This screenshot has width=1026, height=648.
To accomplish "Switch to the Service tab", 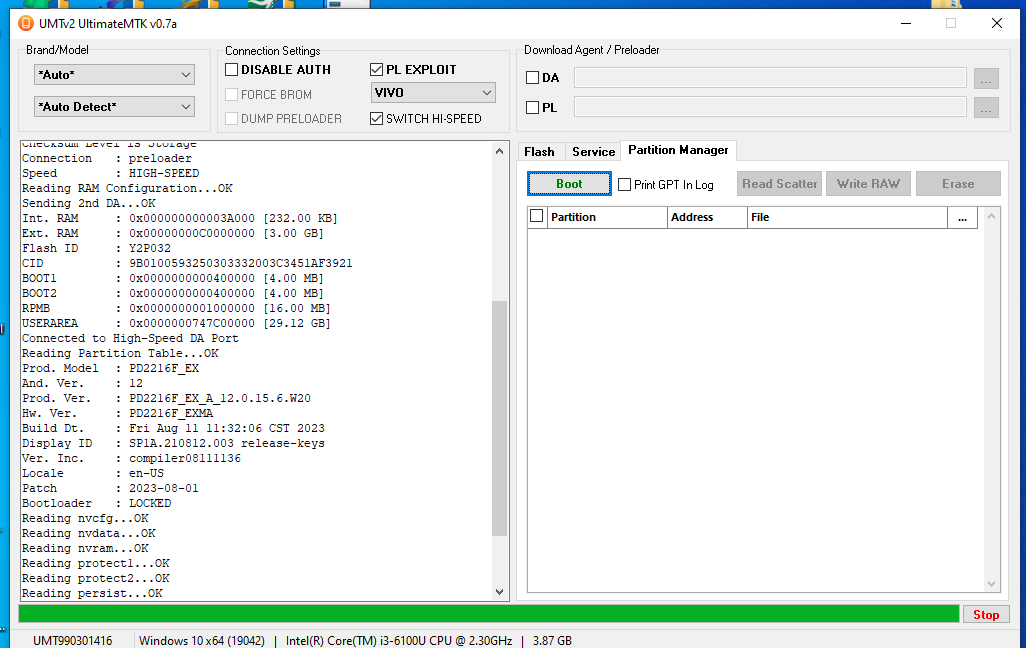I will point(593,152).
